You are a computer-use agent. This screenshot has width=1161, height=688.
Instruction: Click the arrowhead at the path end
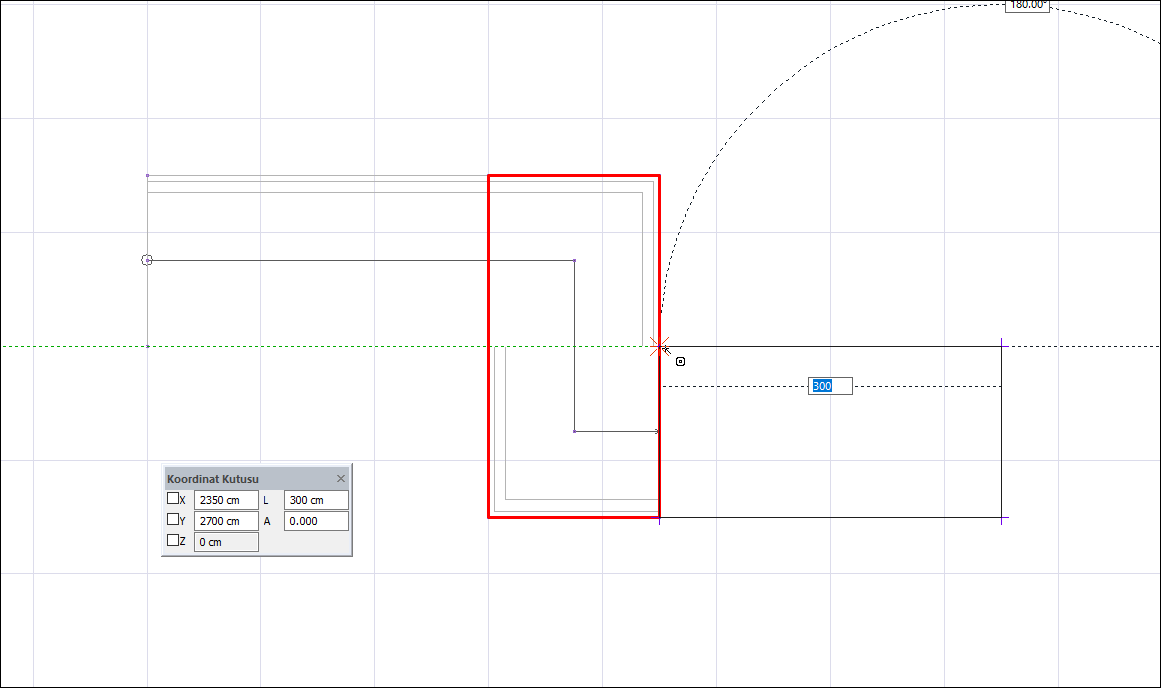[656, 432]
